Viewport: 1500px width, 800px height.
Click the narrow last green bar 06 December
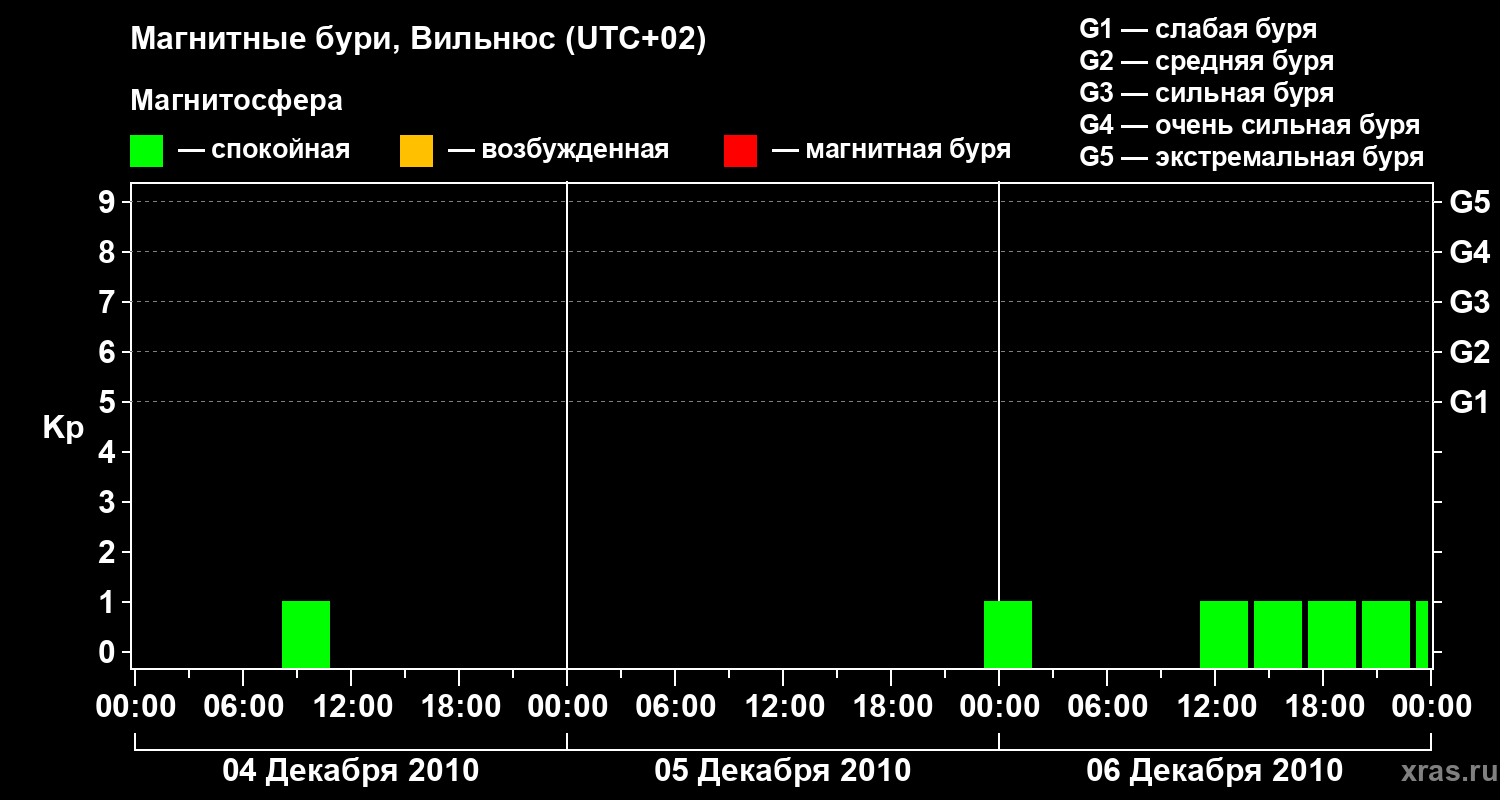(x=1422, y=634)
